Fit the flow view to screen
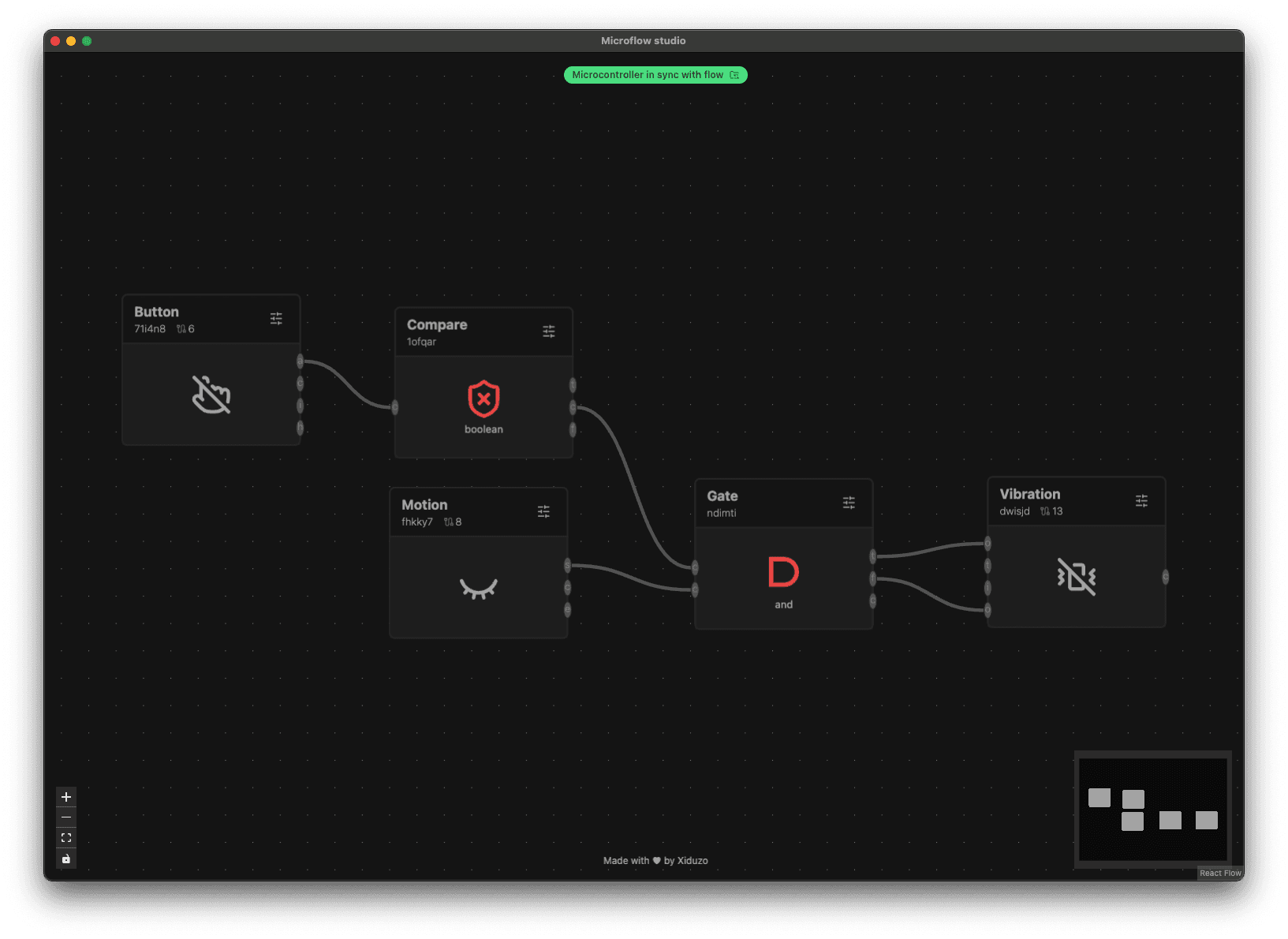The height and width of the screenshot is (939, 1288). 66,838
